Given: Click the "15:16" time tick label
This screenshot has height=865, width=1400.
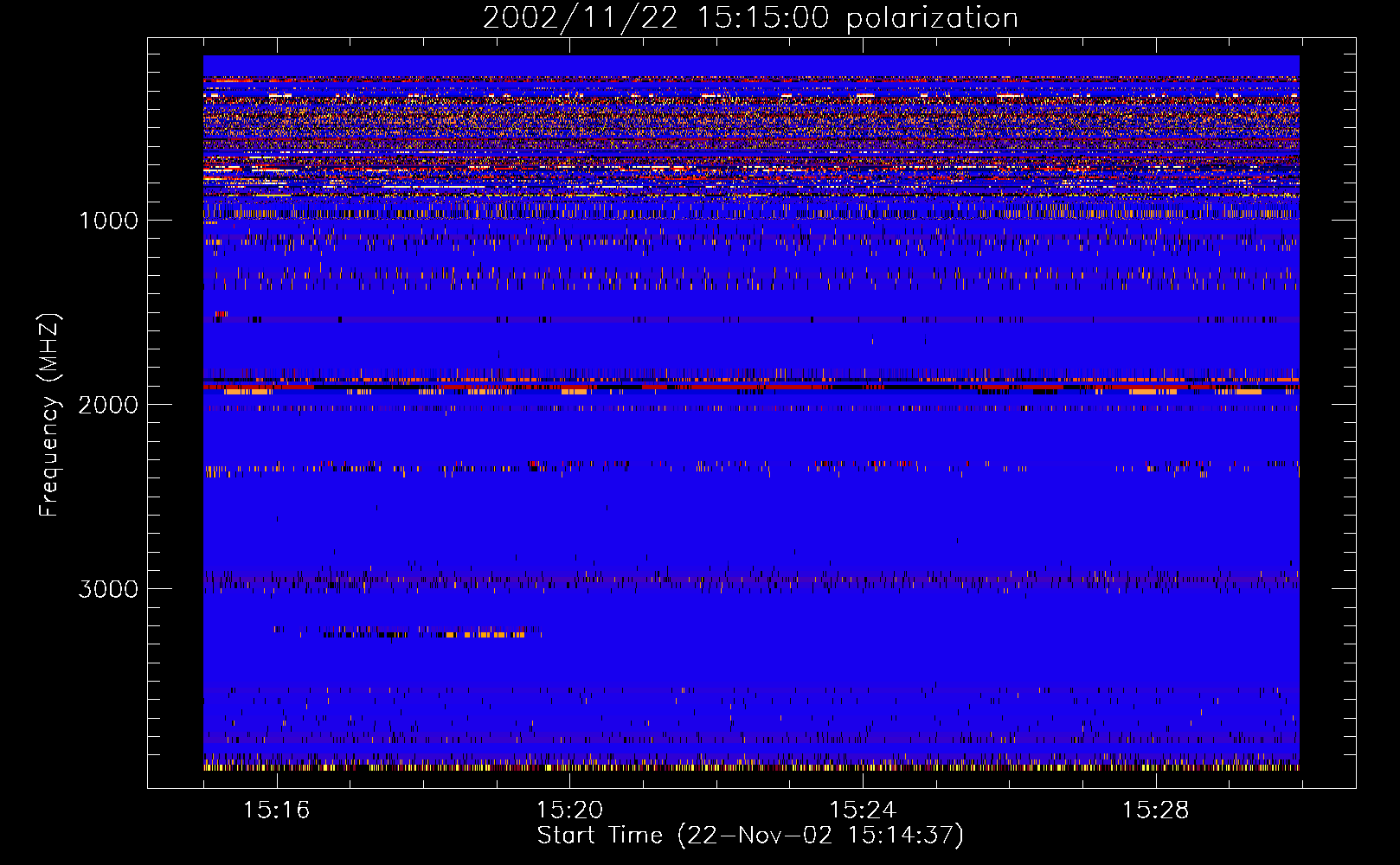Looking at the screenshot, I should click(276, 811).
